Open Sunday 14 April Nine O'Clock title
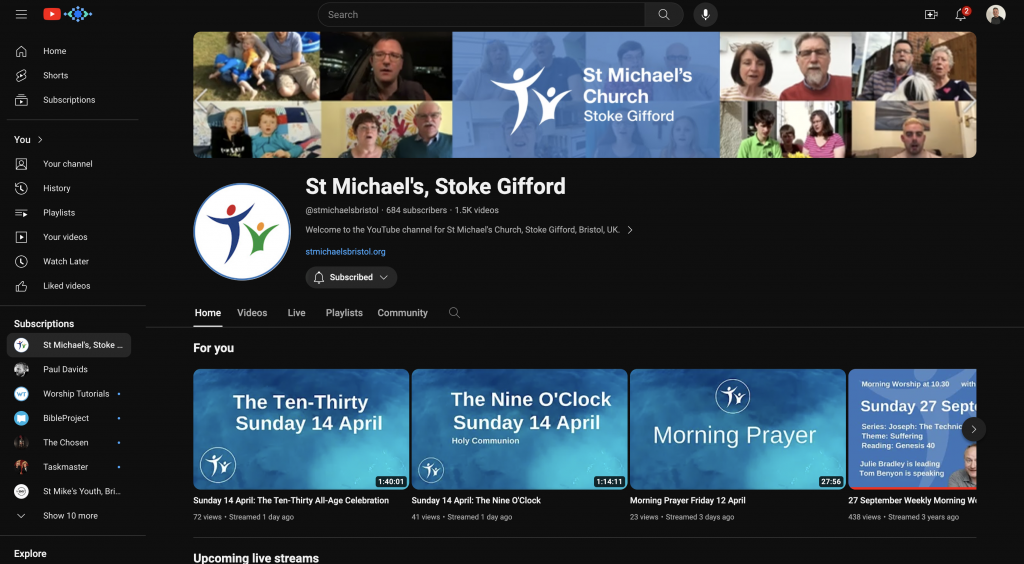Image resolution: width=1024 pixels, height=564 pixels. pos(476,501)
